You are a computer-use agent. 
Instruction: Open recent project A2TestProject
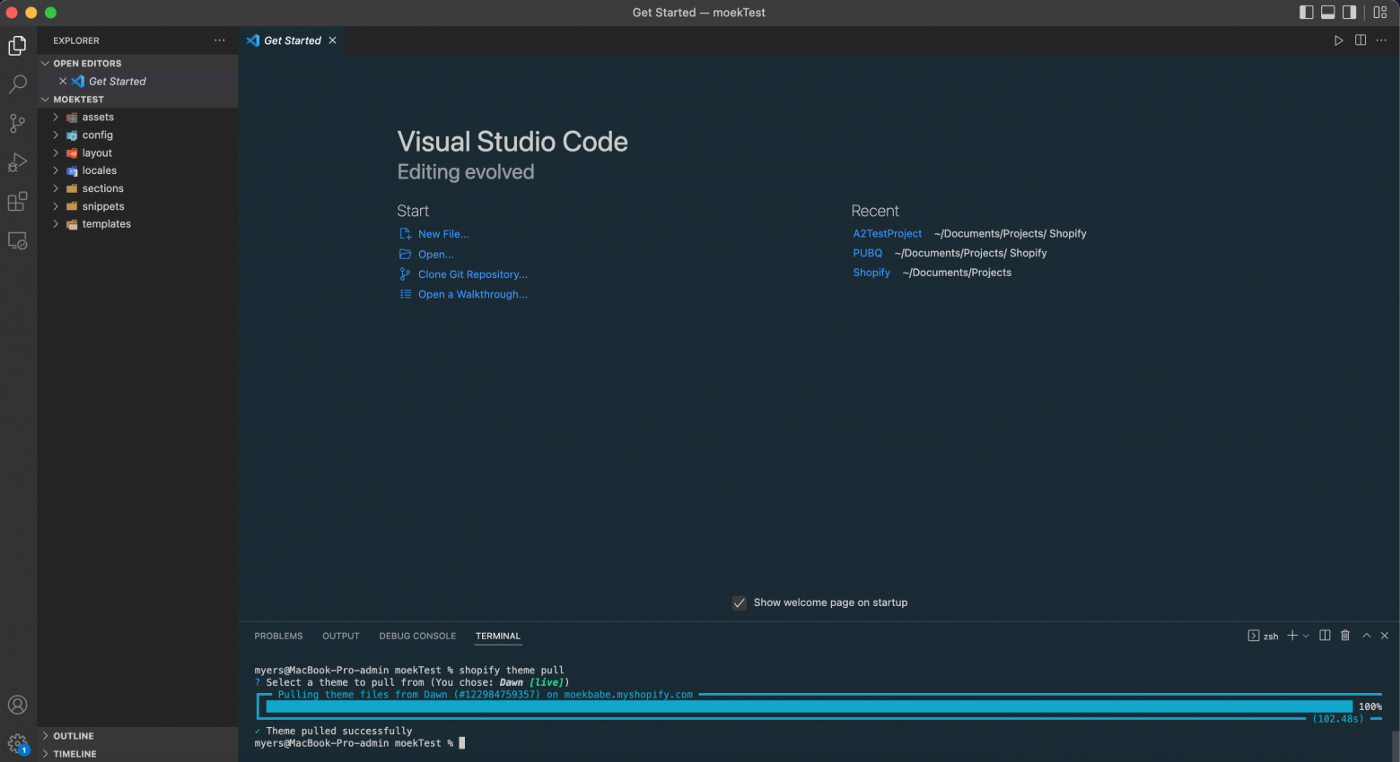[x=887, y=234]
